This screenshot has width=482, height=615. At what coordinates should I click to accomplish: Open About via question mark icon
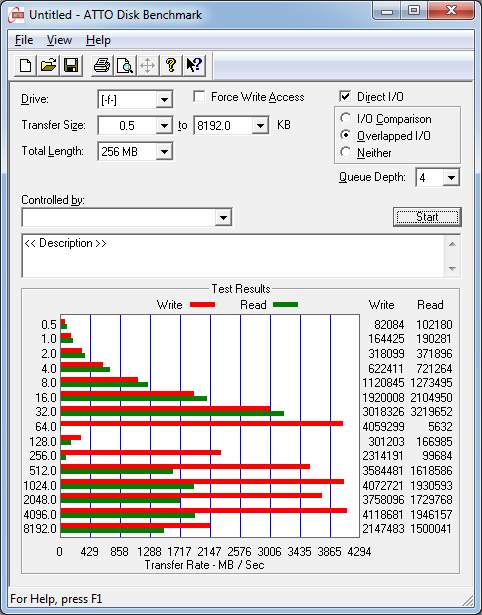point(171,66)
